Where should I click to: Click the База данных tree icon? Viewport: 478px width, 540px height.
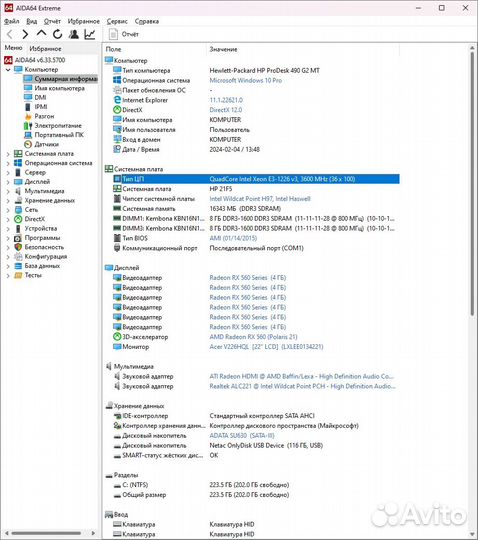click(18, 266)
